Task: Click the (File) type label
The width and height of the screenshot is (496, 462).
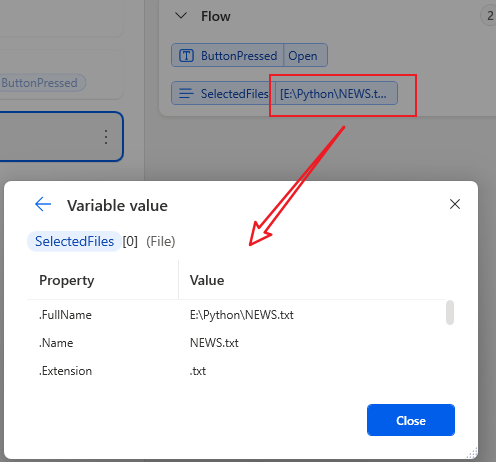Action: pyautogui.click(x=161, y=241)
